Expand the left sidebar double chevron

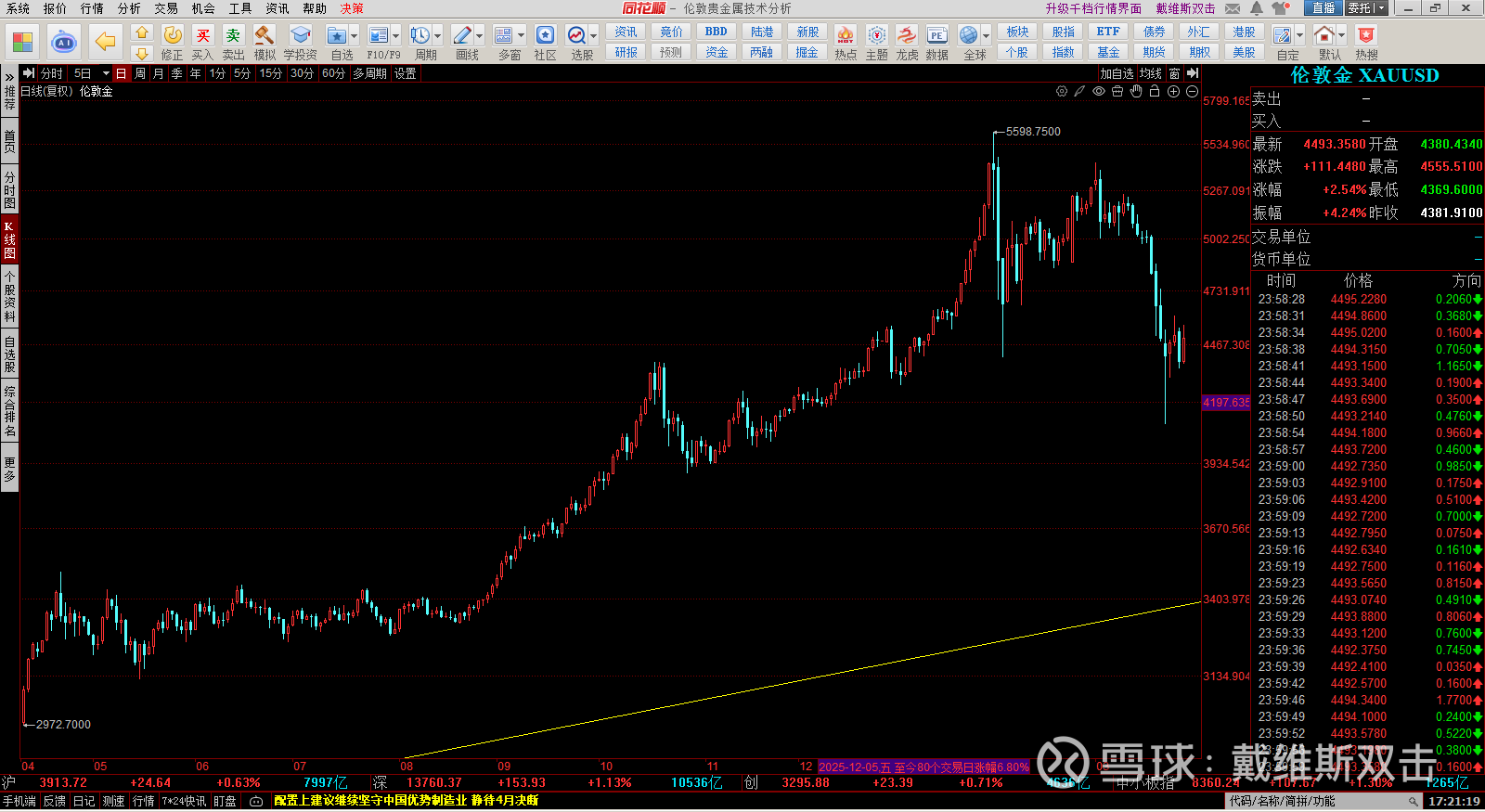(x=9, y=76)
